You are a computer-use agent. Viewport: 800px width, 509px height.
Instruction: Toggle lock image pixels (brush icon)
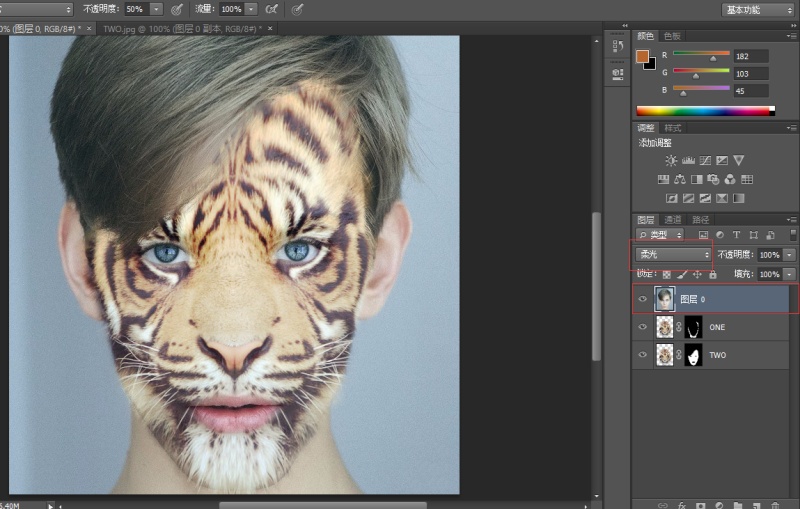click(682, 274)
